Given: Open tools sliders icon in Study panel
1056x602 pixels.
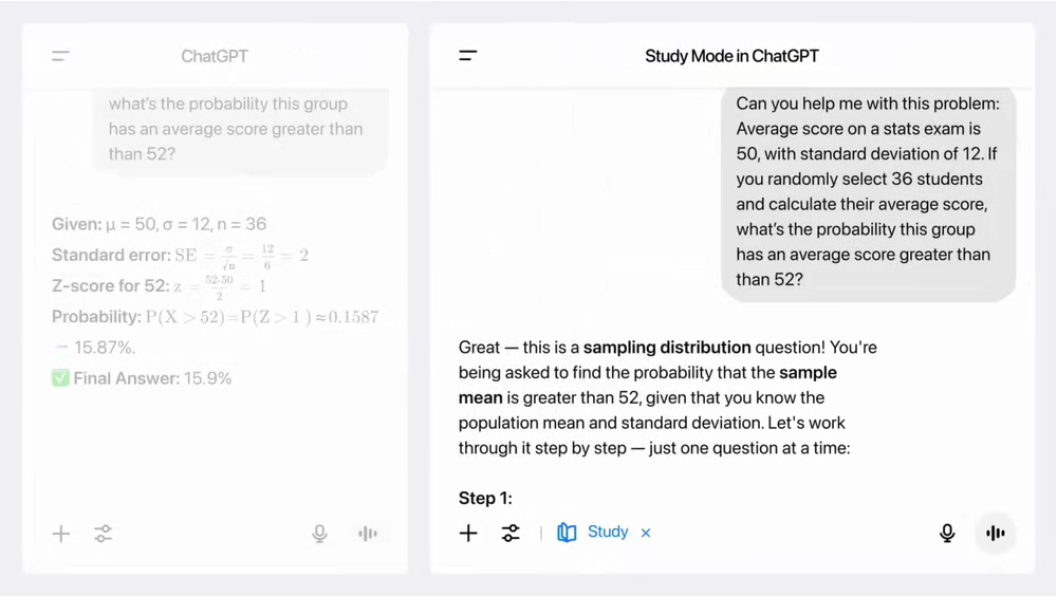Looking at the screenshot, I should (x=510, y=533).
